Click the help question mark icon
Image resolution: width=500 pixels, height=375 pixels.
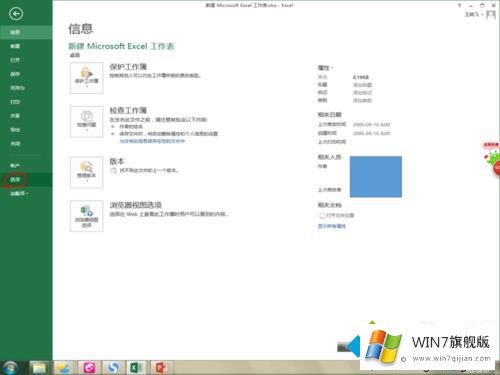(459, 6)
